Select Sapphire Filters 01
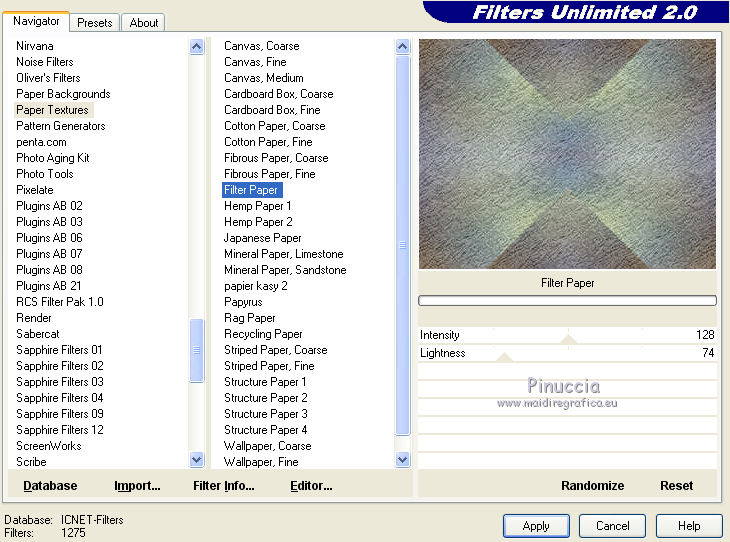The width and height of the screenshot is (730, 542). 59,350
